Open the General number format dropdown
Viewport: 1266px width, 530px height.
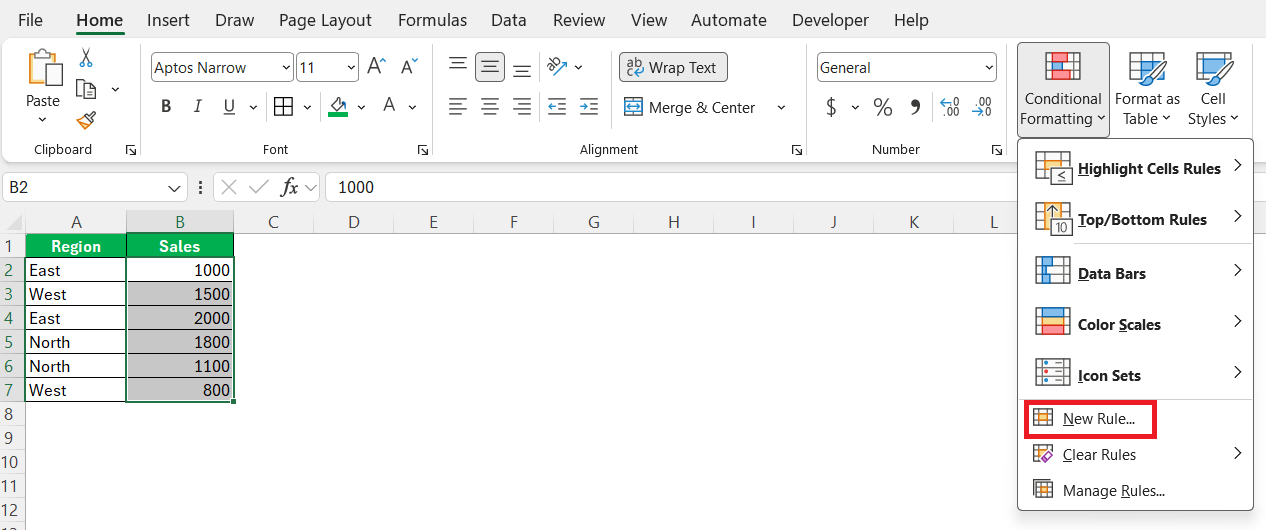[906, 68]
